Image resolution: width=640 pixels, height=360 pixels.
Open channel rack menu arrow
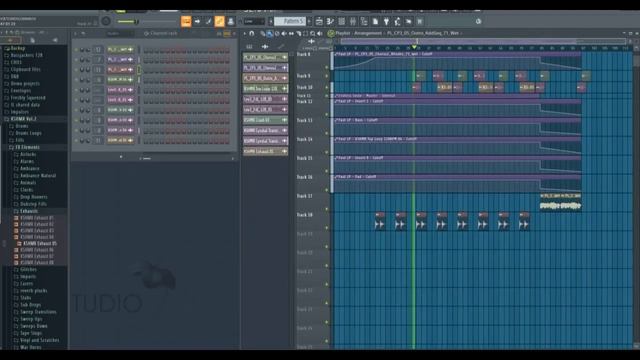tap(76, 33)
